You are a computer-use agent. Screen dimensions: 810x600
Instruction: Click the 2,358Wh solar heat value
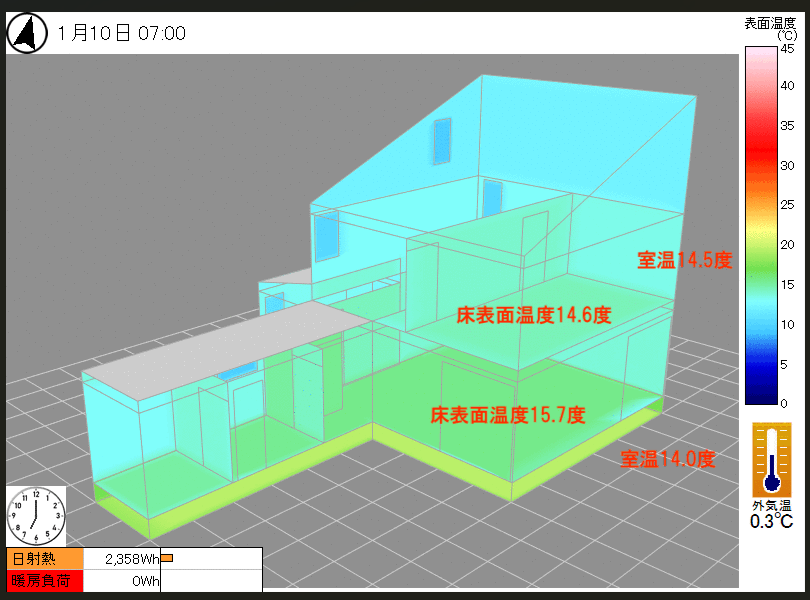tap(123, 558)
